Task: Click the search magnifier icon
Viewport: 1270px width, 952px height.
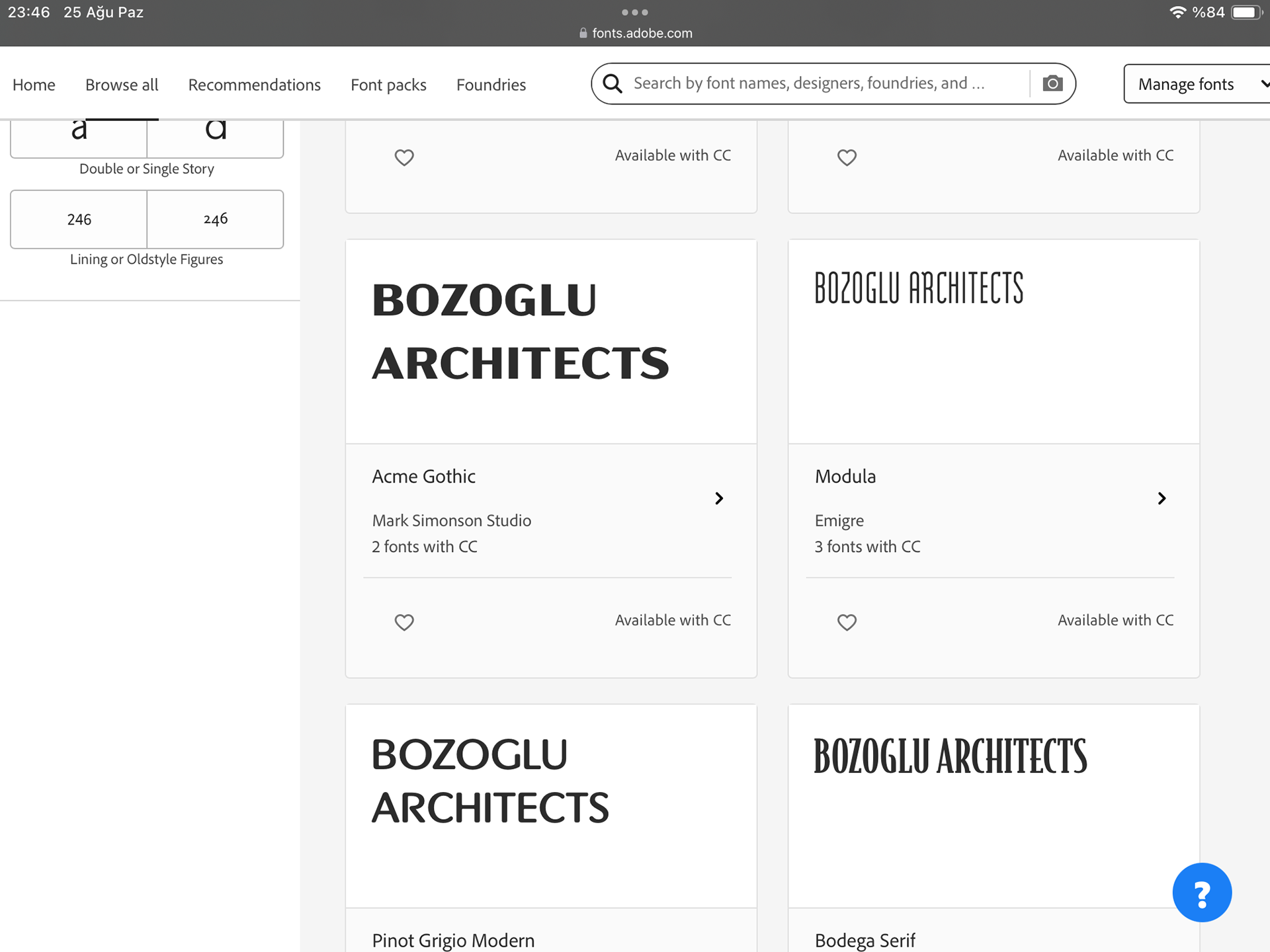Action: [x=613, y=84]
